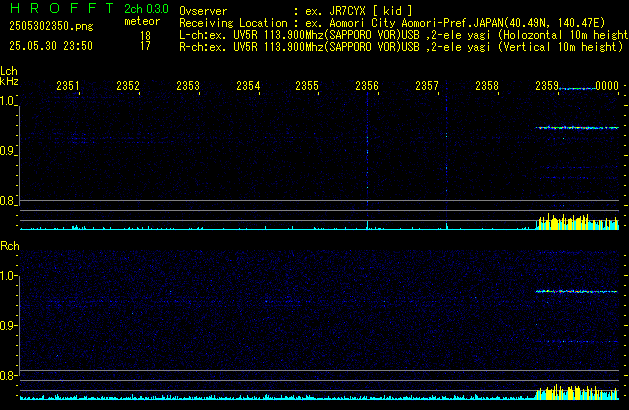
Task: Click the Lch 1.0 frequency label
Action: 7,101
